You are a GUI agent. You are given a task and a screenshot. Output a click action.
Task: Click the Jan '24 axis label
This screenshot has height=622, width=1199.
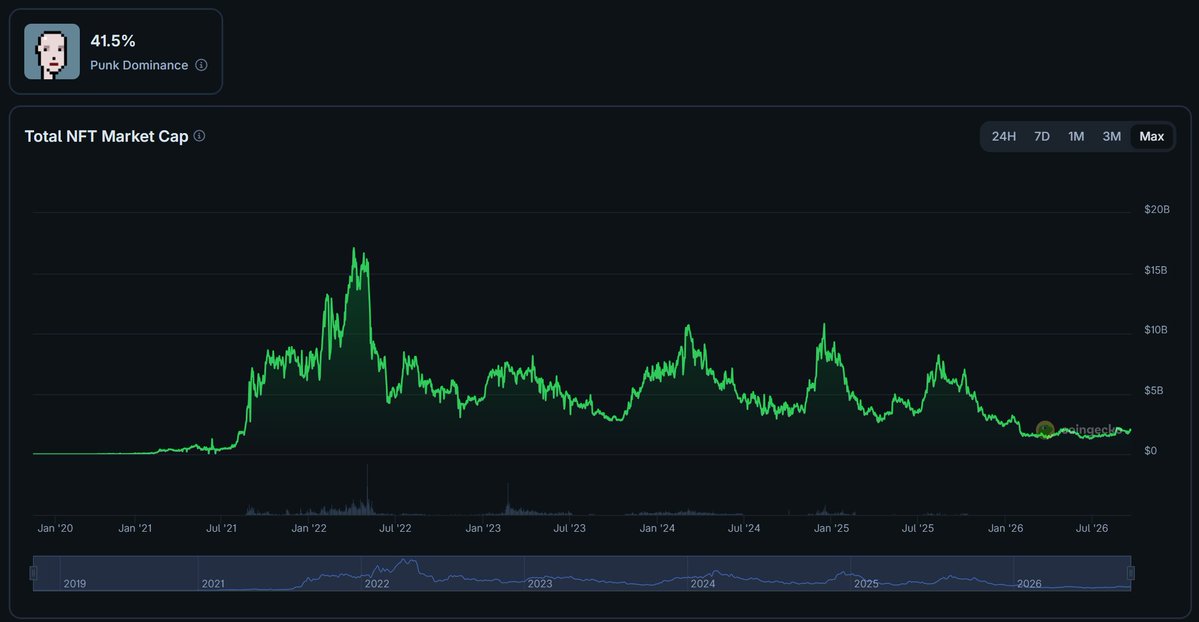(657, 528)
